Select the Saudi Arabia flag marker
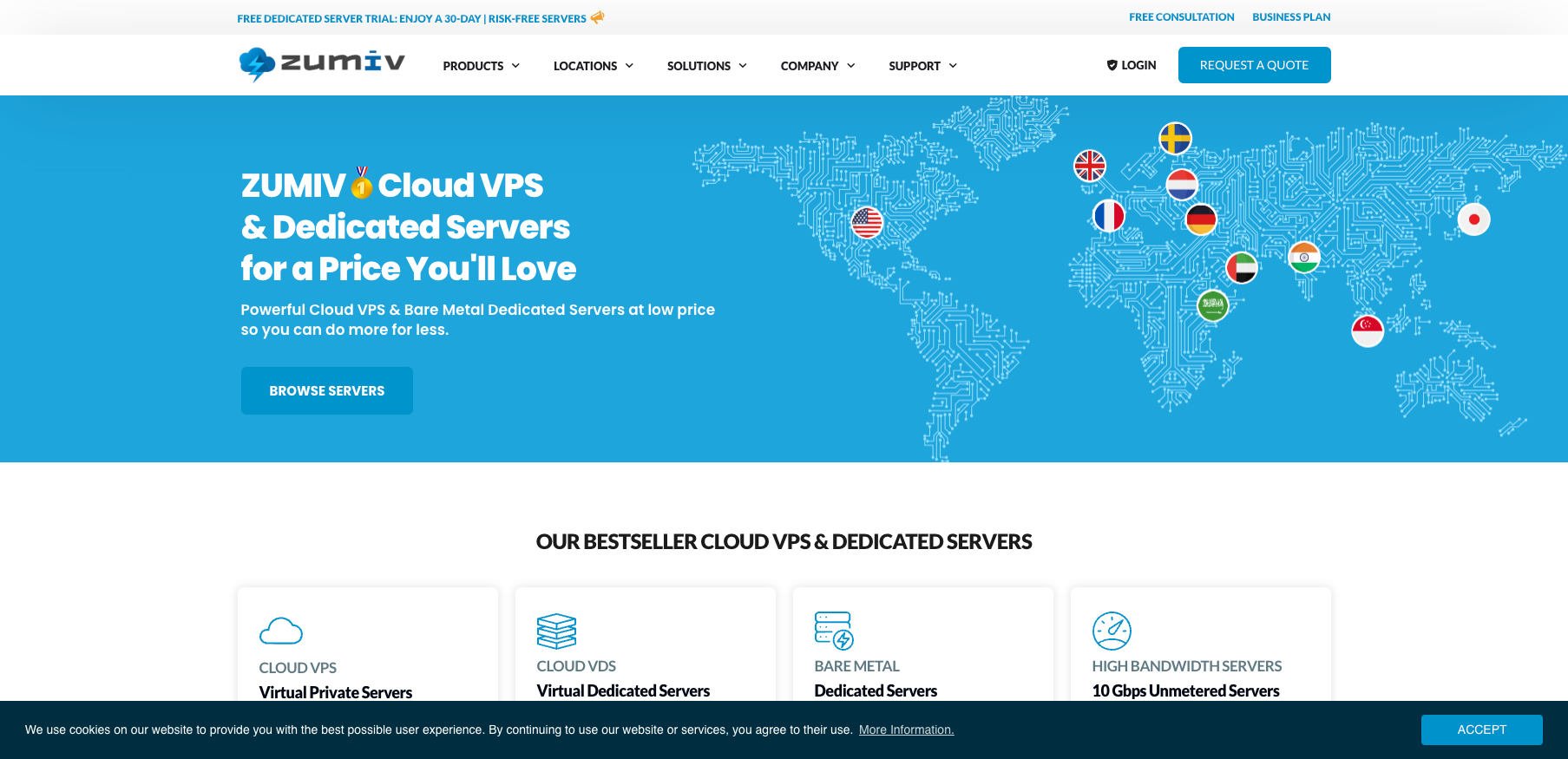 tap(1213, 305)
